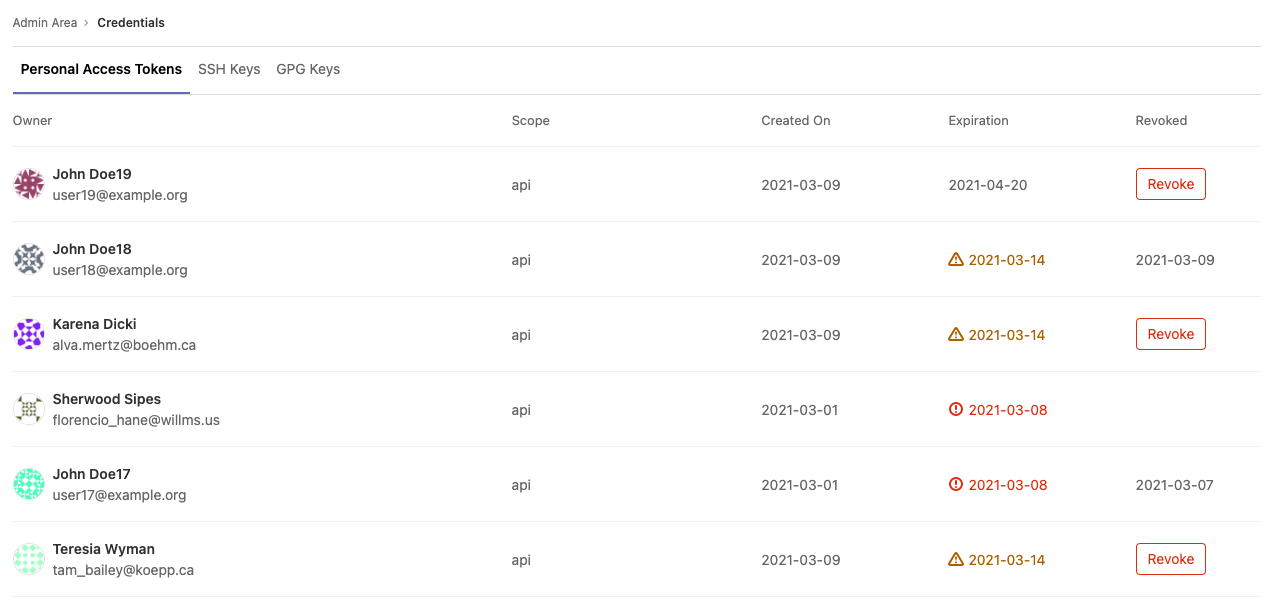Click the red clock icon on John Doe17's row
The image size is (1274, 604).
coord(956,484)
